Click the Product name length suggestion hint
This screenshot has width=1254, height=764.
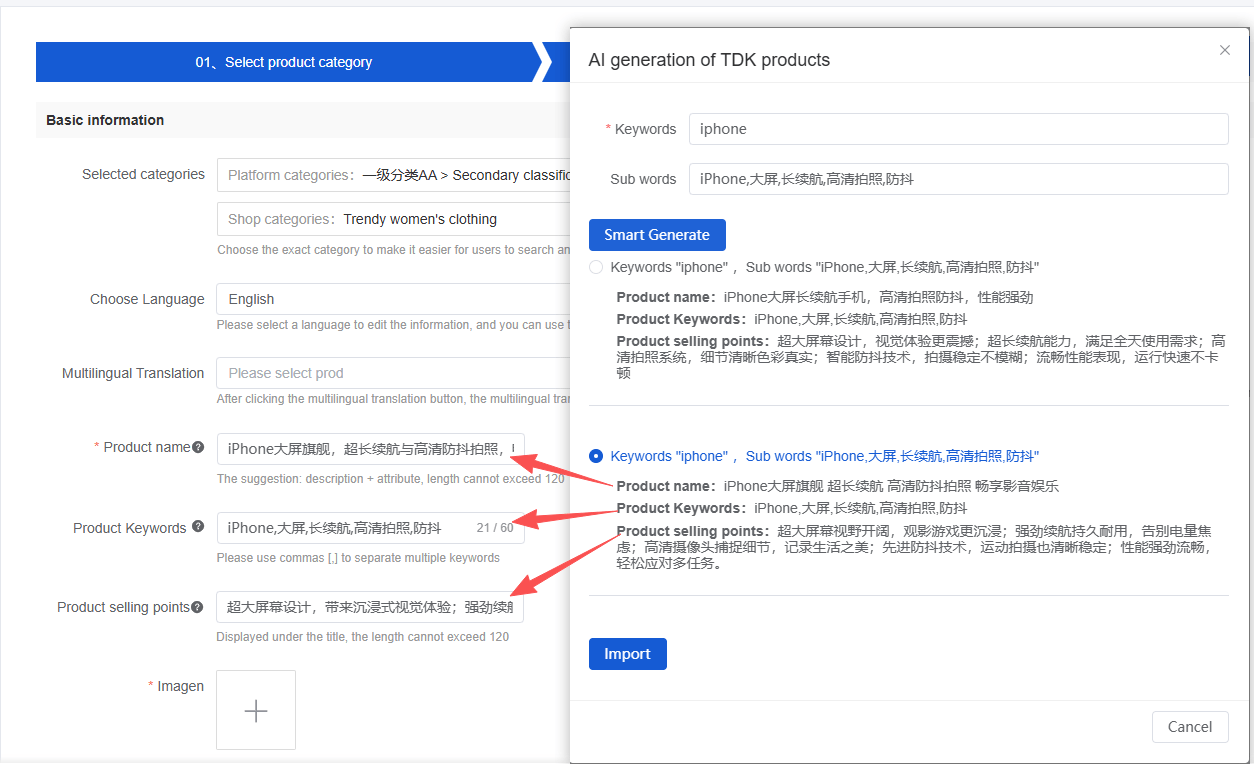(x=391, y=479)
